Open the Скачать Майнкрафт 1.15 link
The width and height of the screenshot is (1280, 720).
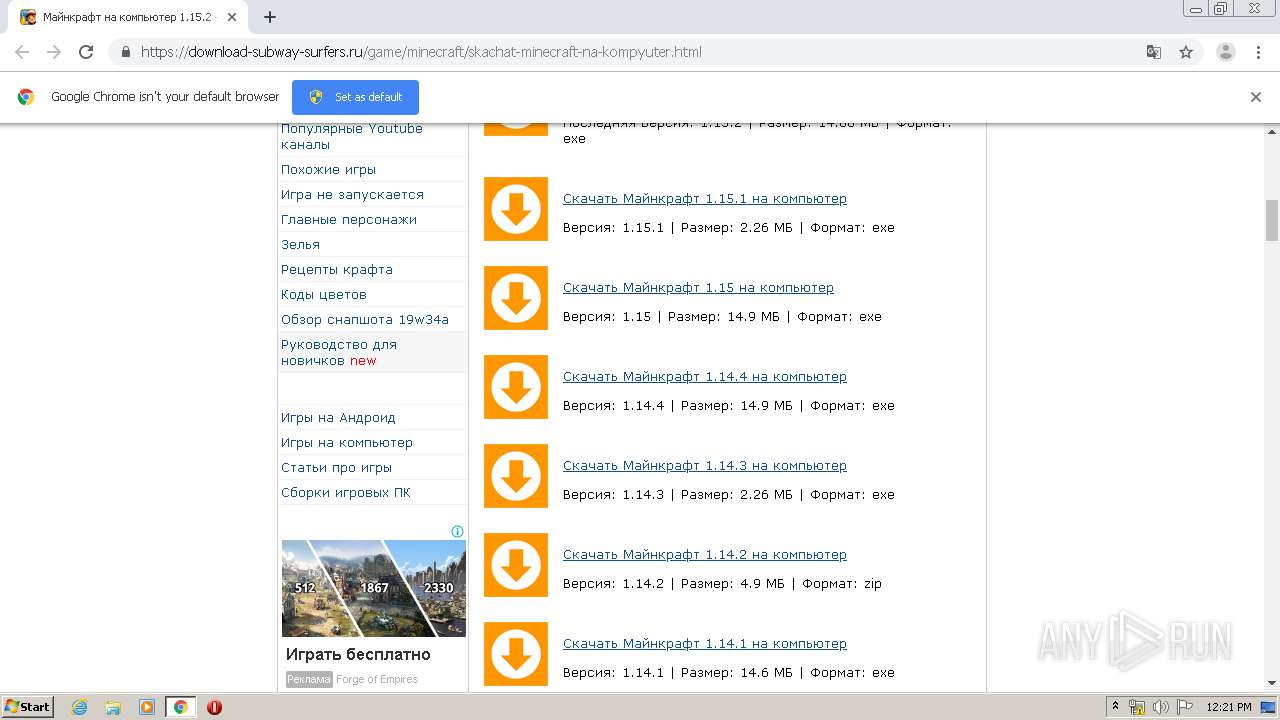tap(698, 287)
